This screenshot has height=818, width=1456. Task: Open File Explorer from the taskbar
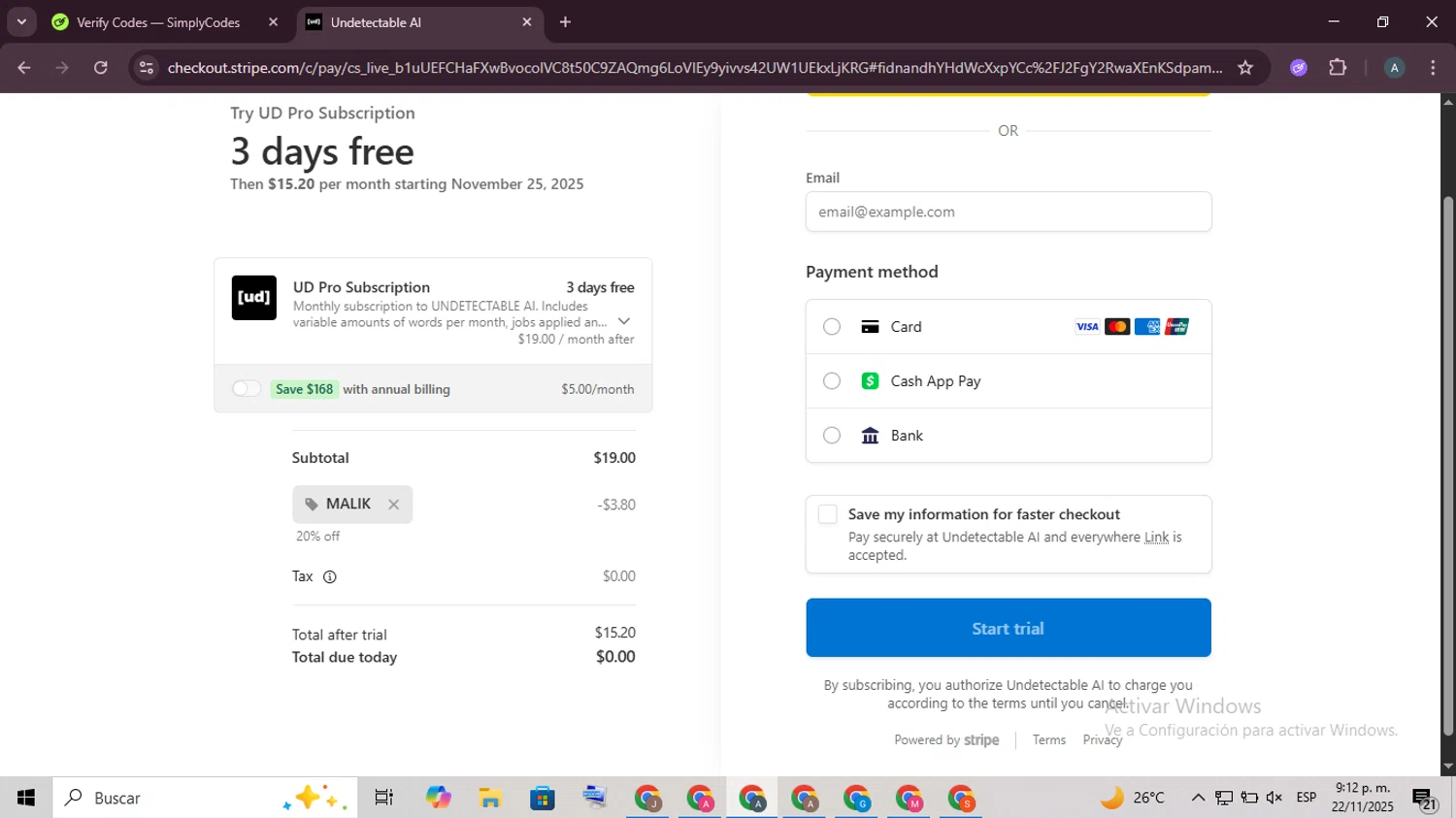click(x=490, y=798)
